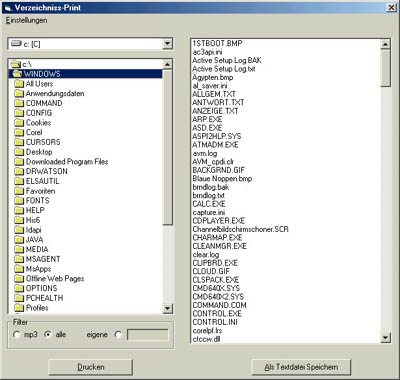Select file CALC.EXE
The height and width of the screenshot is (380, 400).
tap(209, 204)
